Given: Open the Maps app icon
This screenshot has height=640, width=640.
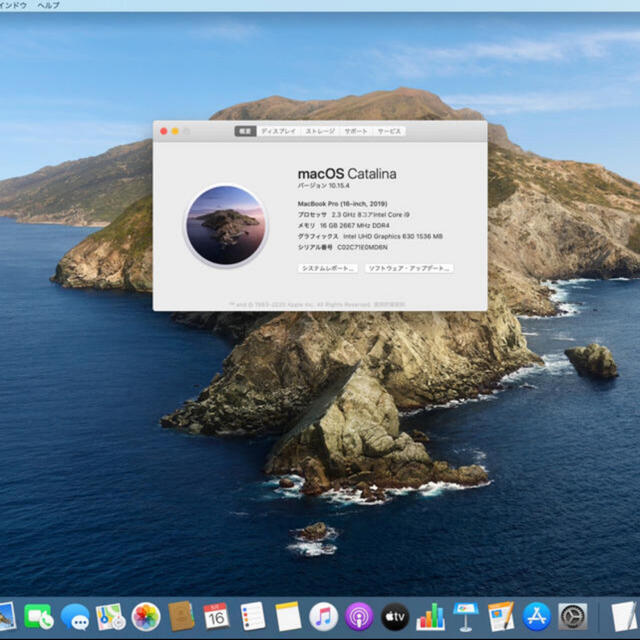Looking at the screenshot, I should tap(110, 616).
